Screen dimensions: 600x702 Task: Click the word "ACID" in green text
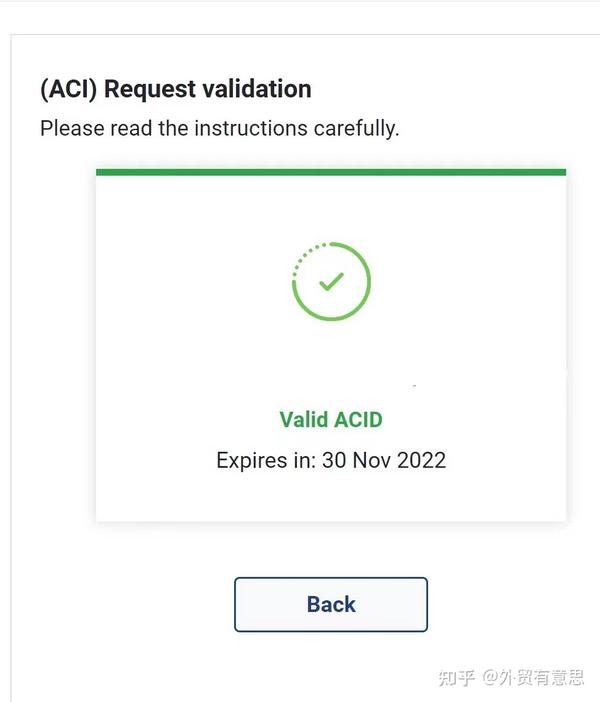[358, 419]
